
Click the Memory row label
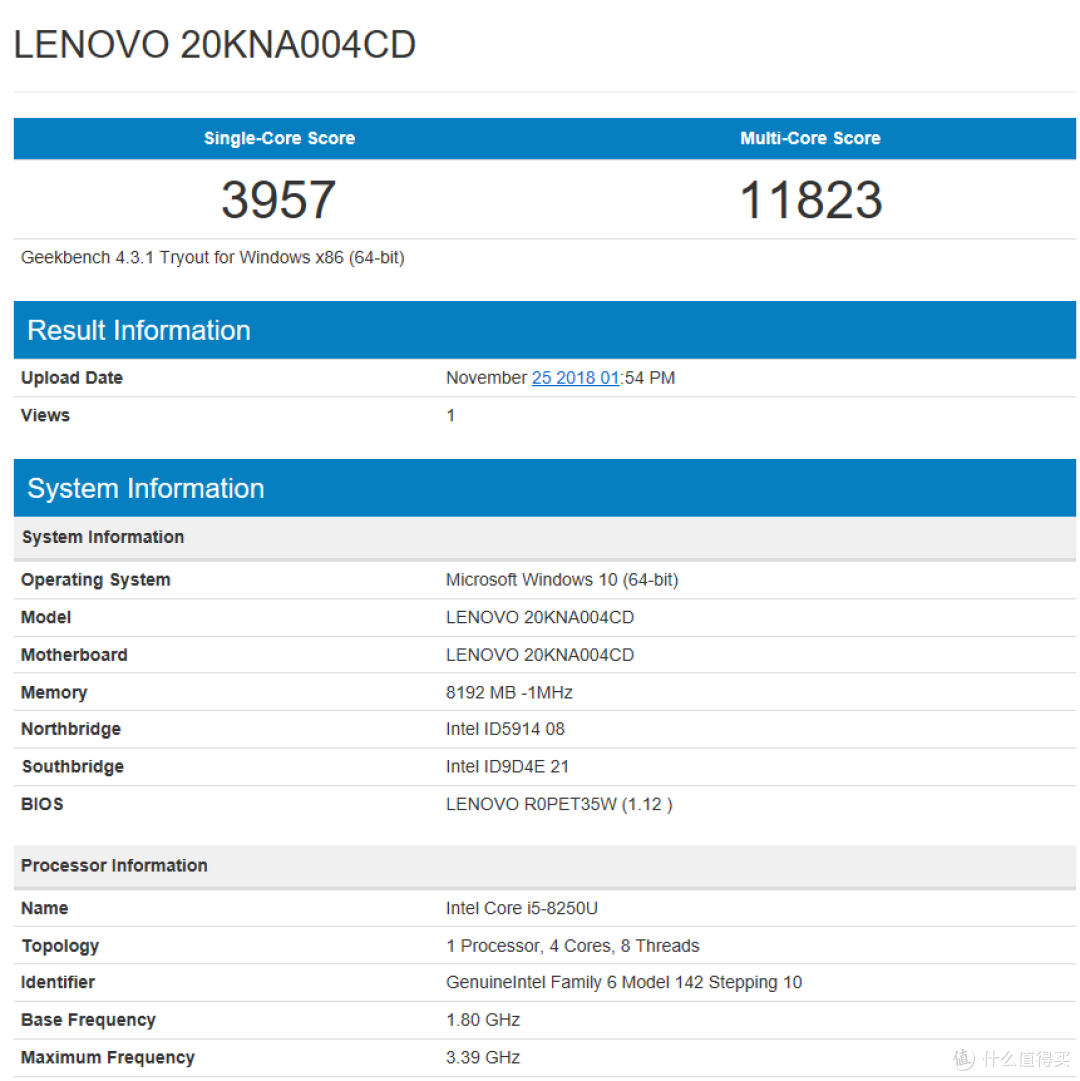pos(54,692)
